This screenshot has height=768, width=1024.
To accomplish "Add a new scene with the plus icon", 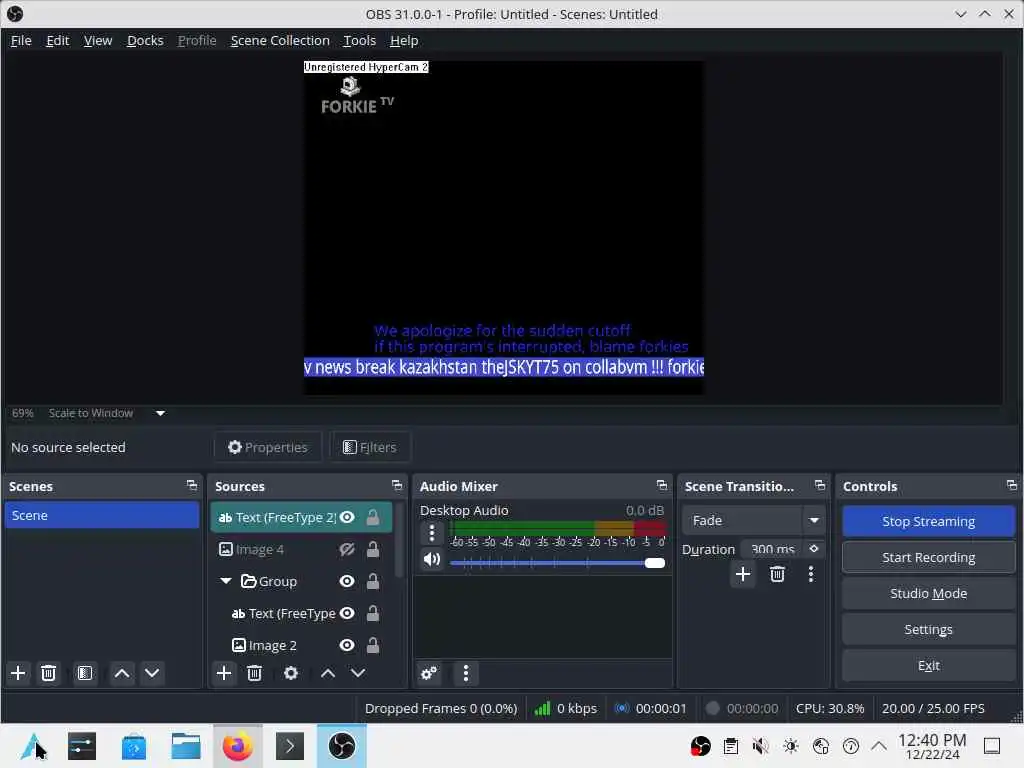I will point(18,673).
